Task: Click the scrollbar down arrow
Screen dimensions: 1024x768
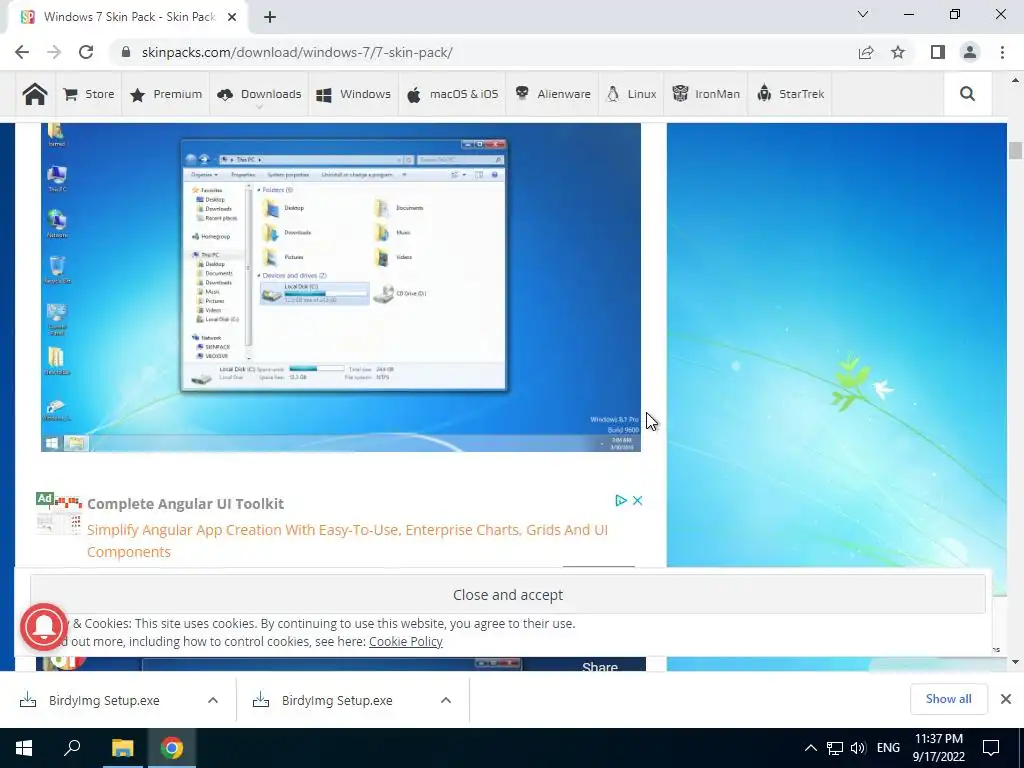Action: (1015, 662)
